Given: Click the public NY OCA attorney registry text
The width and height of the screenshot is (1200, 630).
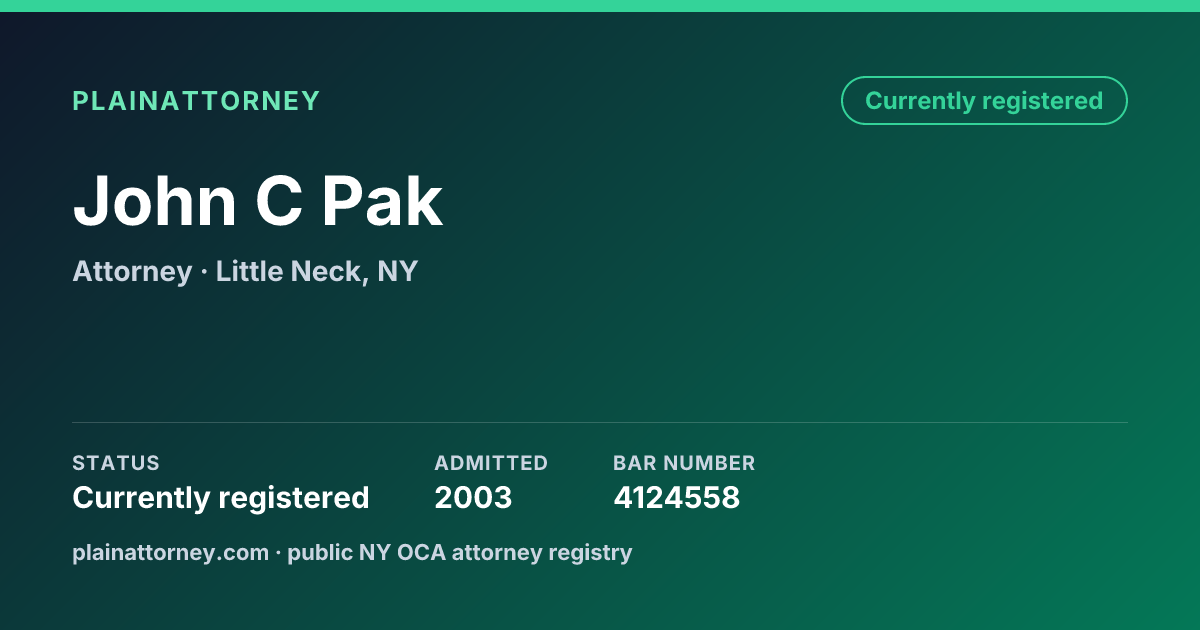Looking at the screenshot, I should (460, 552).
